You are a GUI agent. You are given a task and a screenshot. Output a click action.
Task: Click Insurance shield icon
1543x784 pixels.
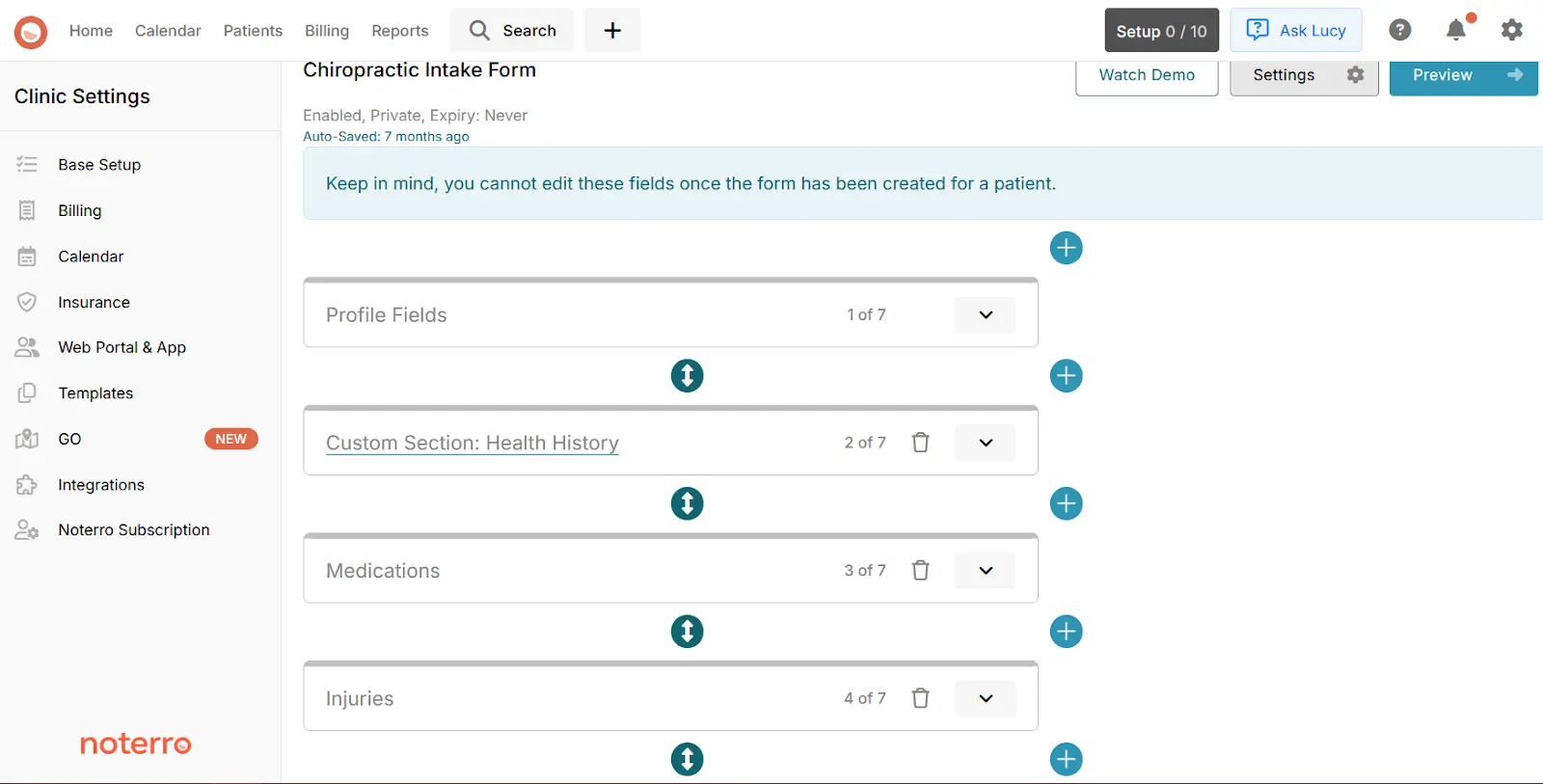pos(27,302)
